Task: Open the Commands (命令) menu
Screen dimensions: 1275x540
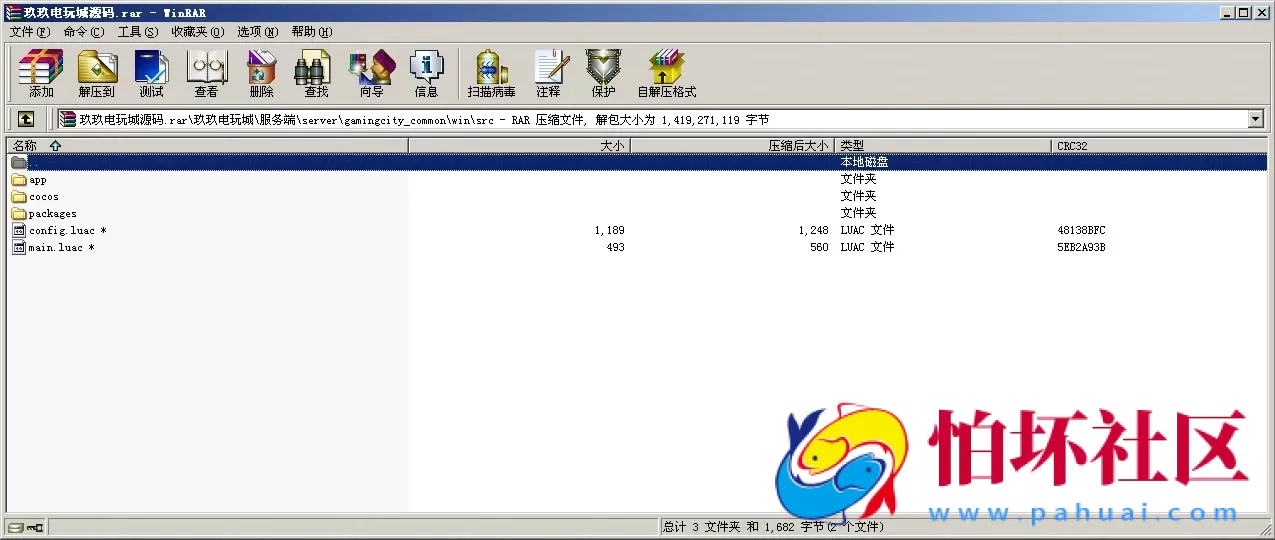Action: coord(83,32)
